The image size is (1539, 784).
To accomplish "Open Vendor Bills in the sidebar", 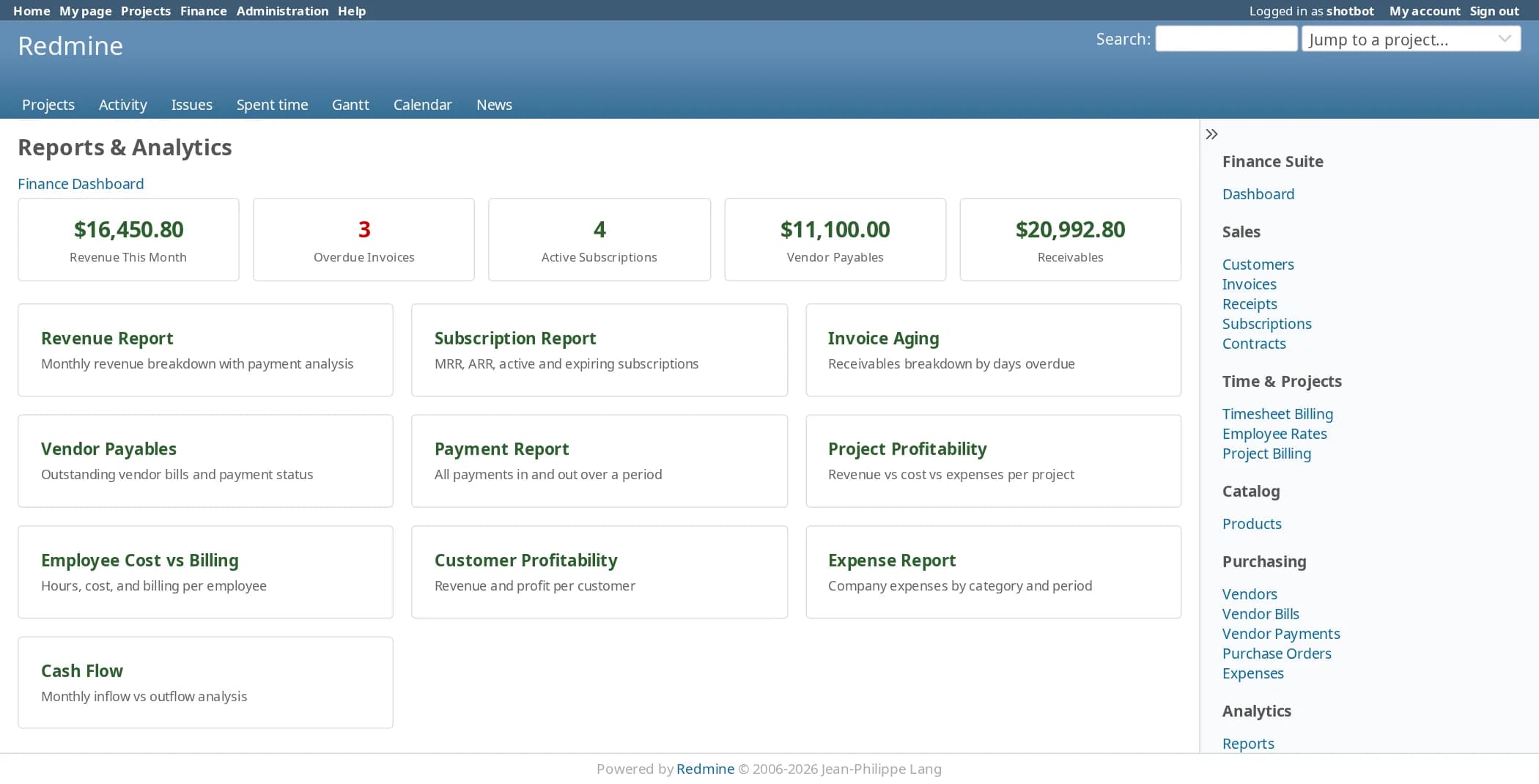I will point(1261,614).
